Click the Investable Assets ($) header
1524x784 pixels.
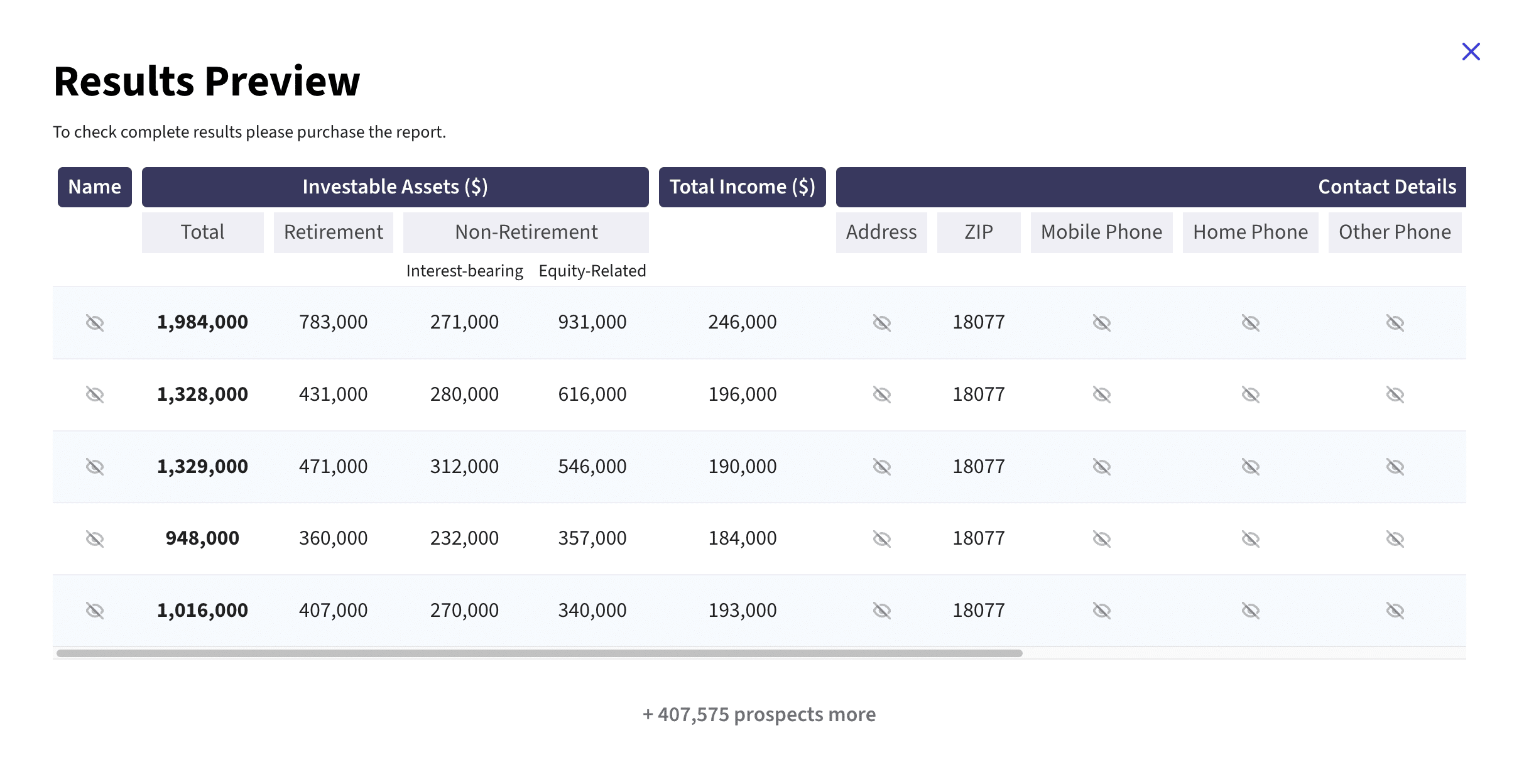click(x=395, y=187)
